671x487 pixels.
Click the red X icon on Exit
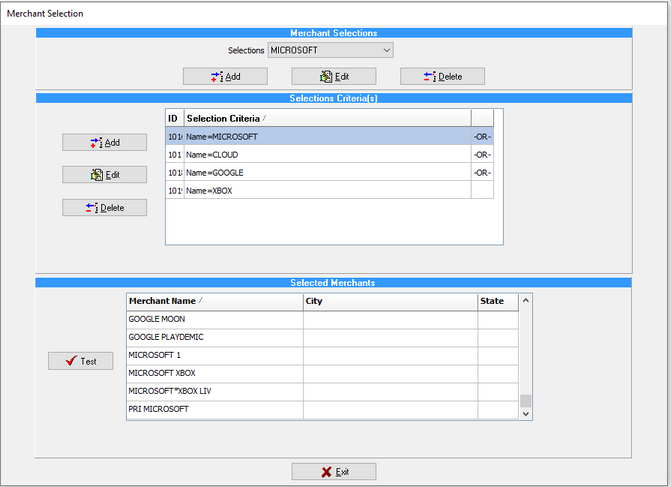coord(327,472)
